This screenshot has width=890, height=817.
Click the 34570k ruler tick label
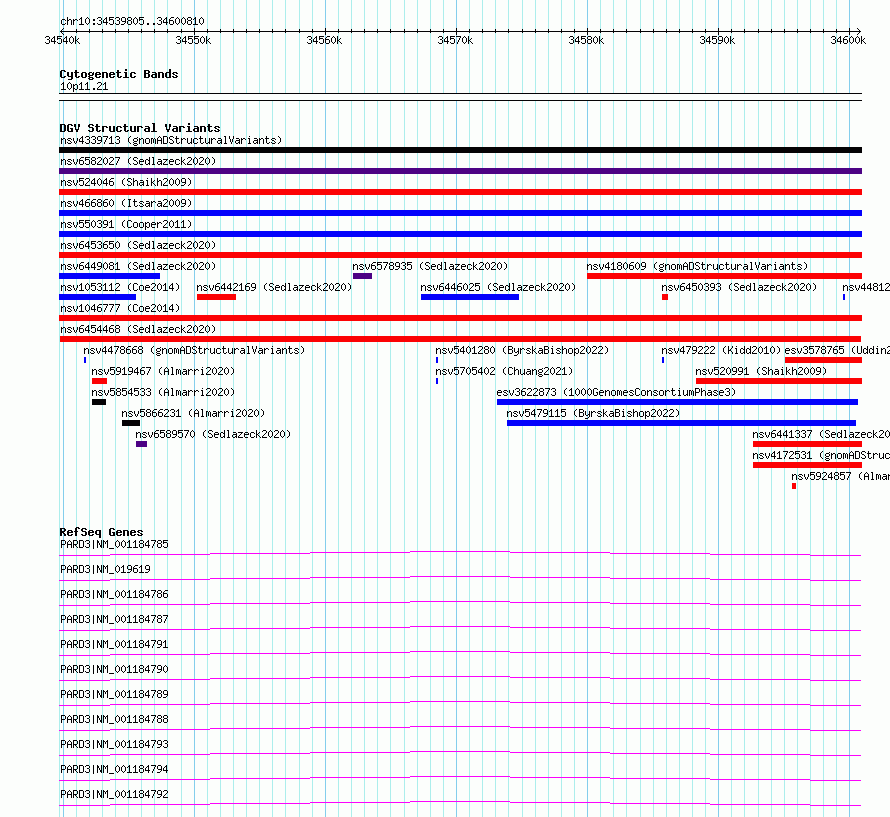(x=455, y=40)
